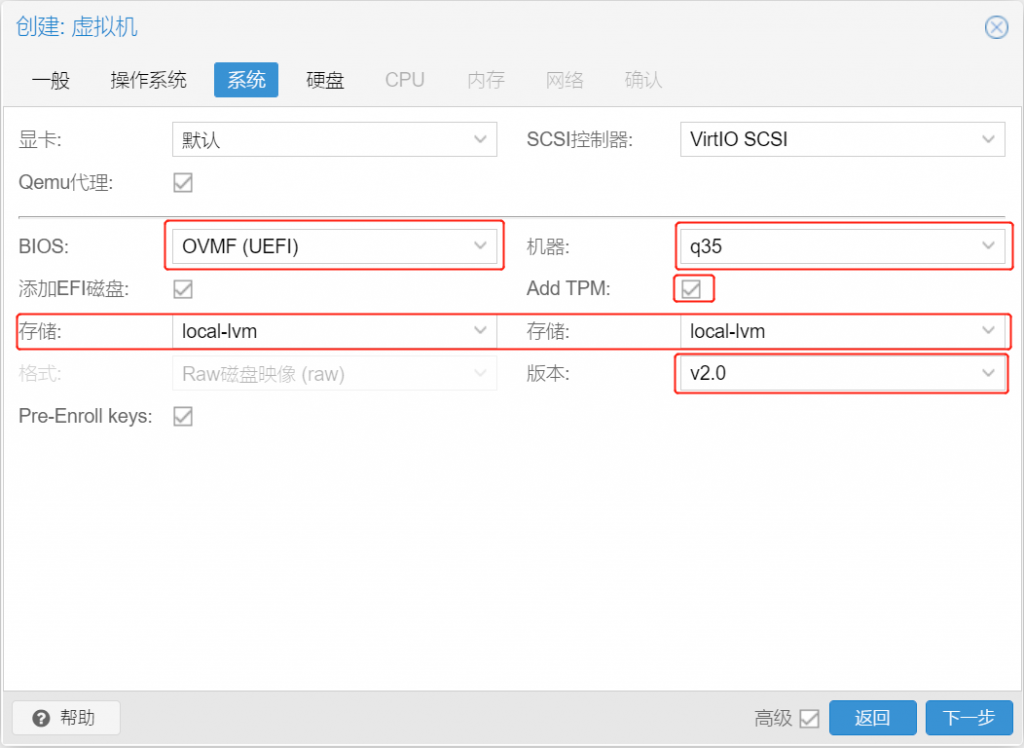Click the 返回 back button
This screenshot has width=1024, height=748.
(872, 717)
